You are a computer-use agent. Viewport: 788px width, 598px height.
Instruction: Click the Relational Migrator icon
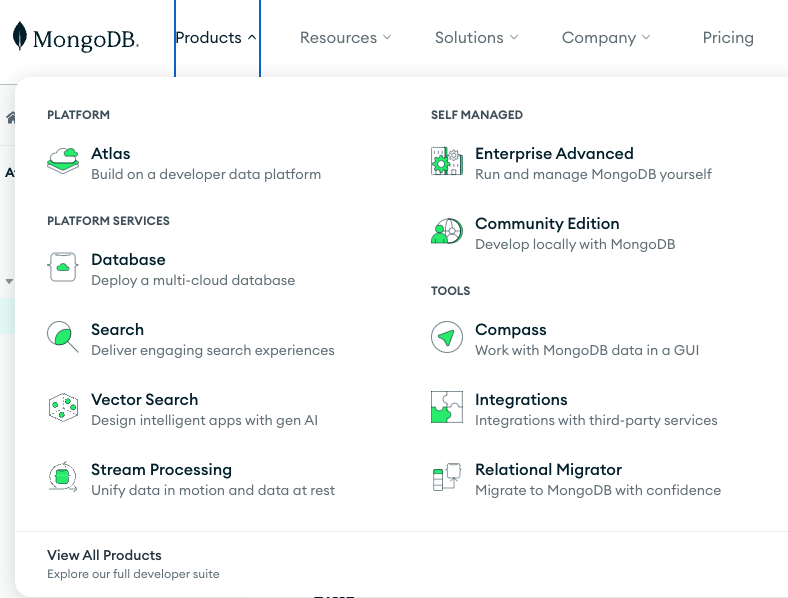coord(447,477)
